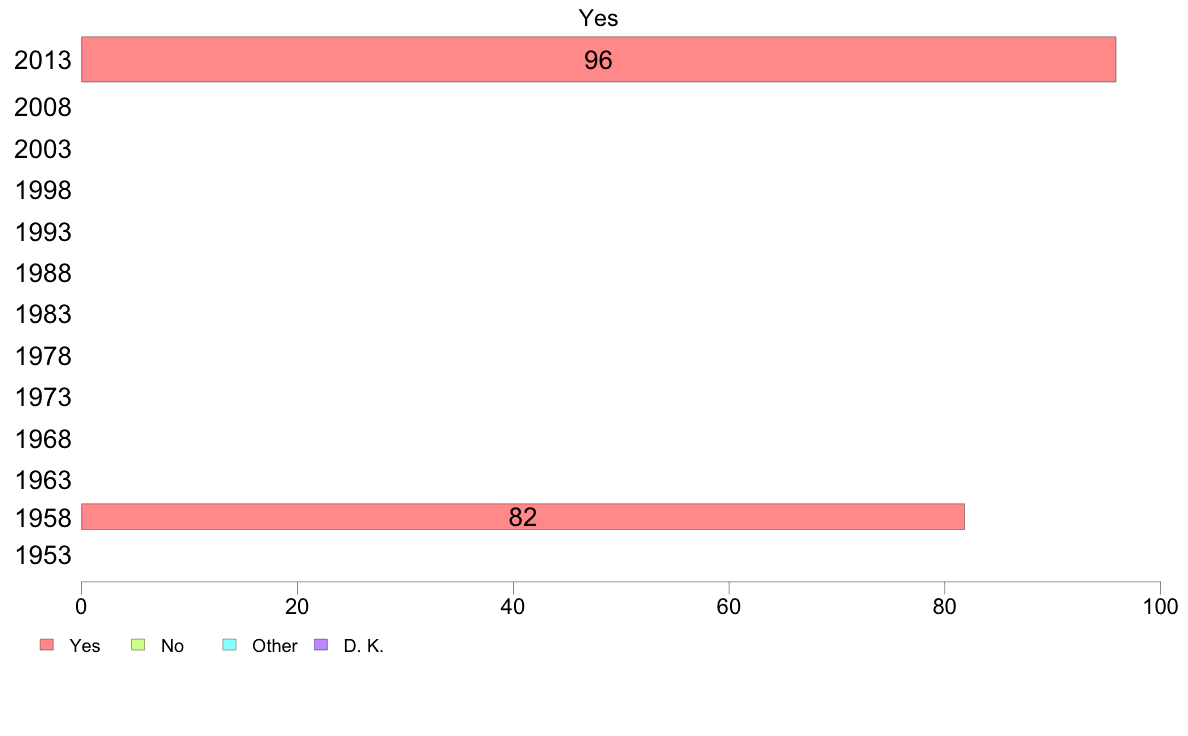The width and height of the screenshot is (1188, 736).
Task: Click the Yes chart title
Action: click(599, 18)
